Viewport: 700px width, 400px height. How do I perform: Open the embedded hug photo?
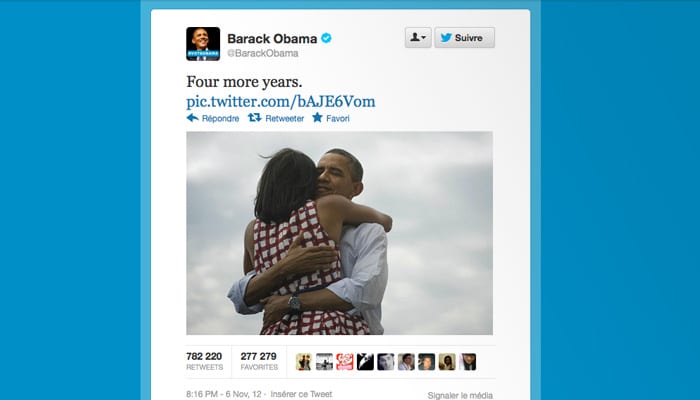[339, 233]
